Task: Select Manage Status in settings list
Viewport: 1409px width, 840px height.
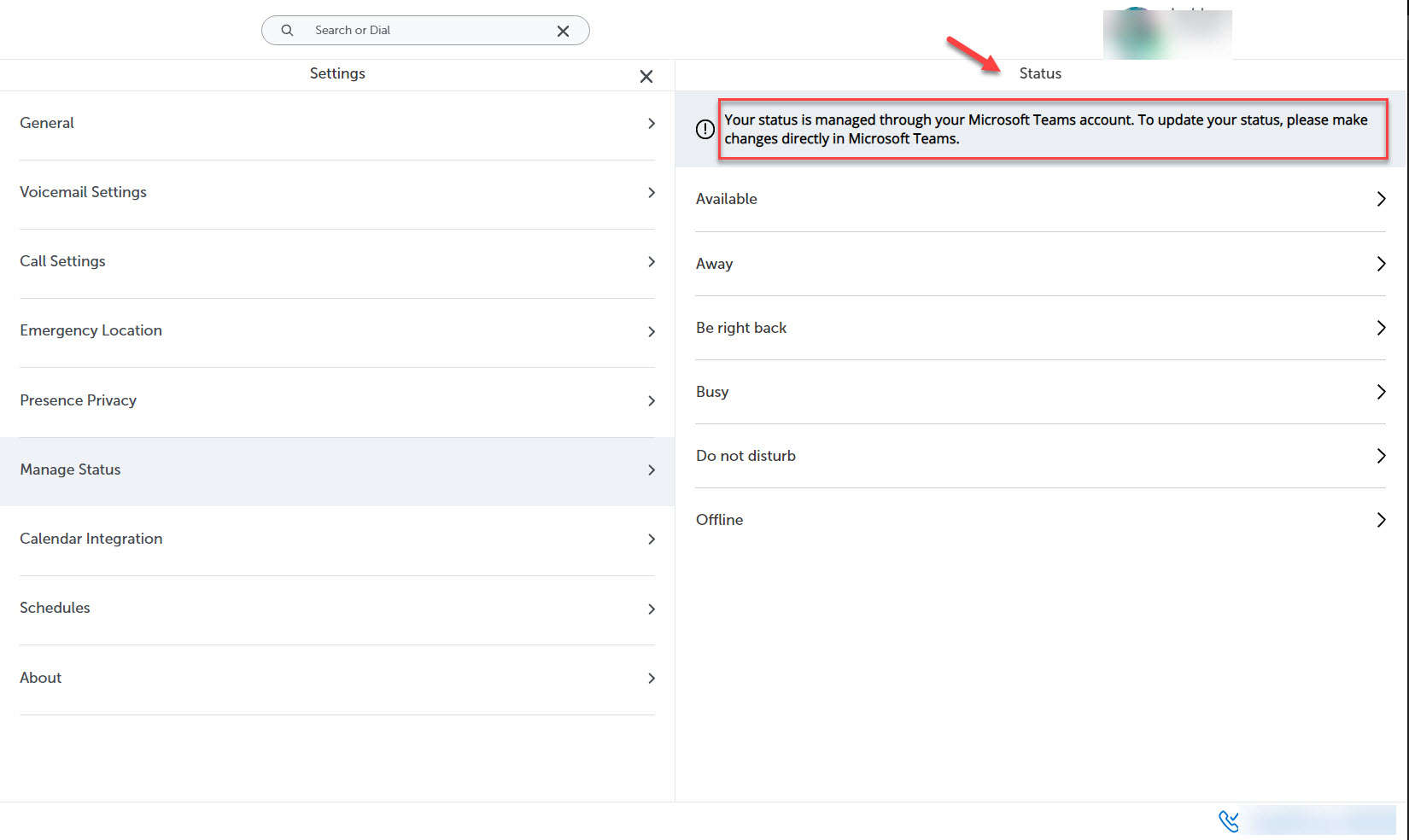Action: point(336,470)
